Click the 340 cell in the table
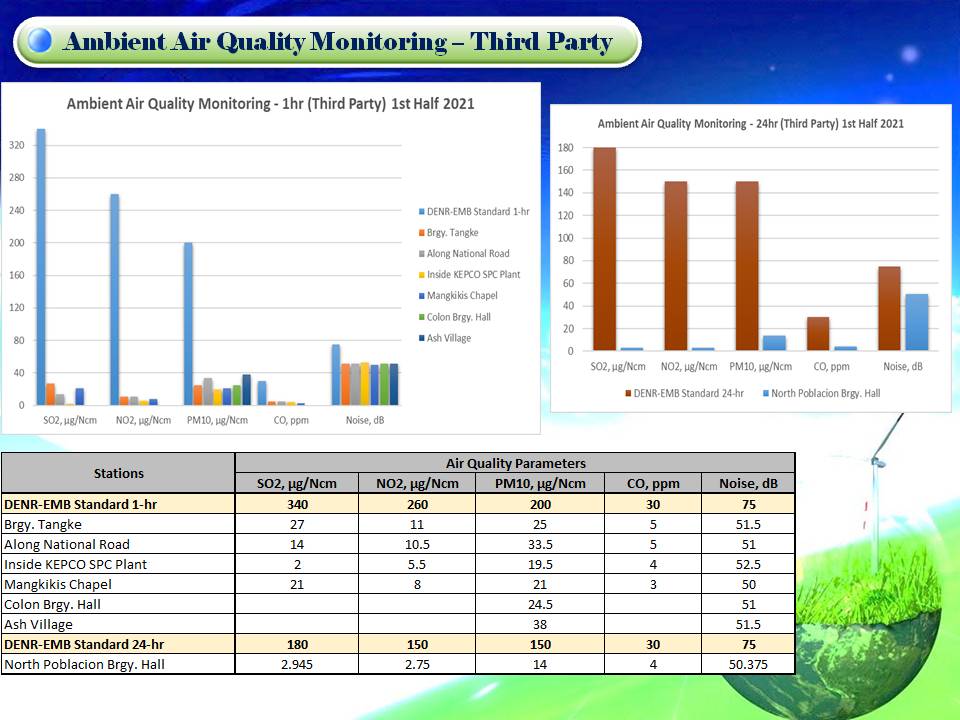This screenshot has height=720, width=960. pos(297,504)
